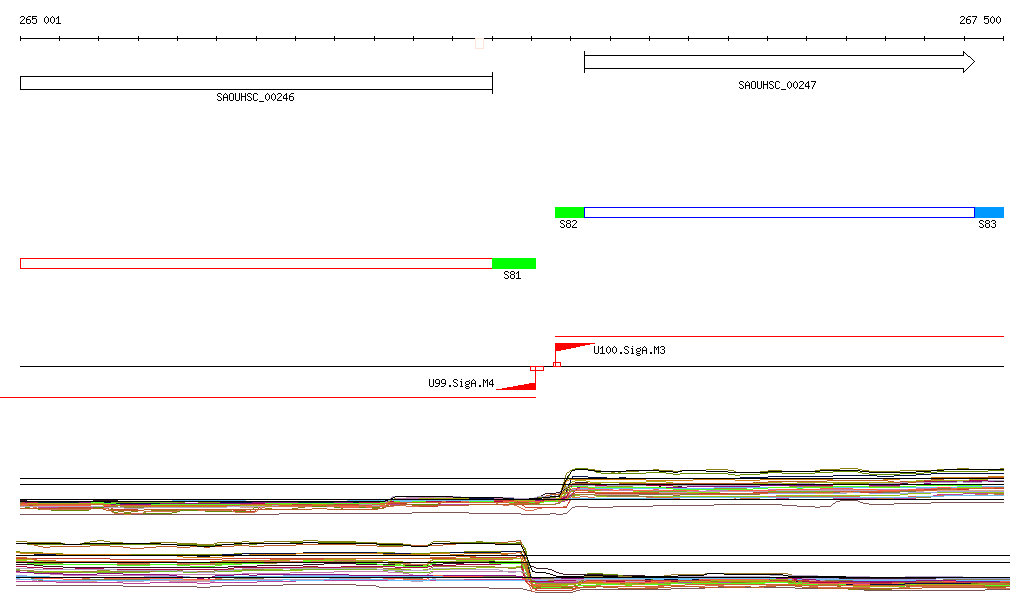Click the white bar between S82 and S83
The image size is (1024, 611).
[778, 212]
